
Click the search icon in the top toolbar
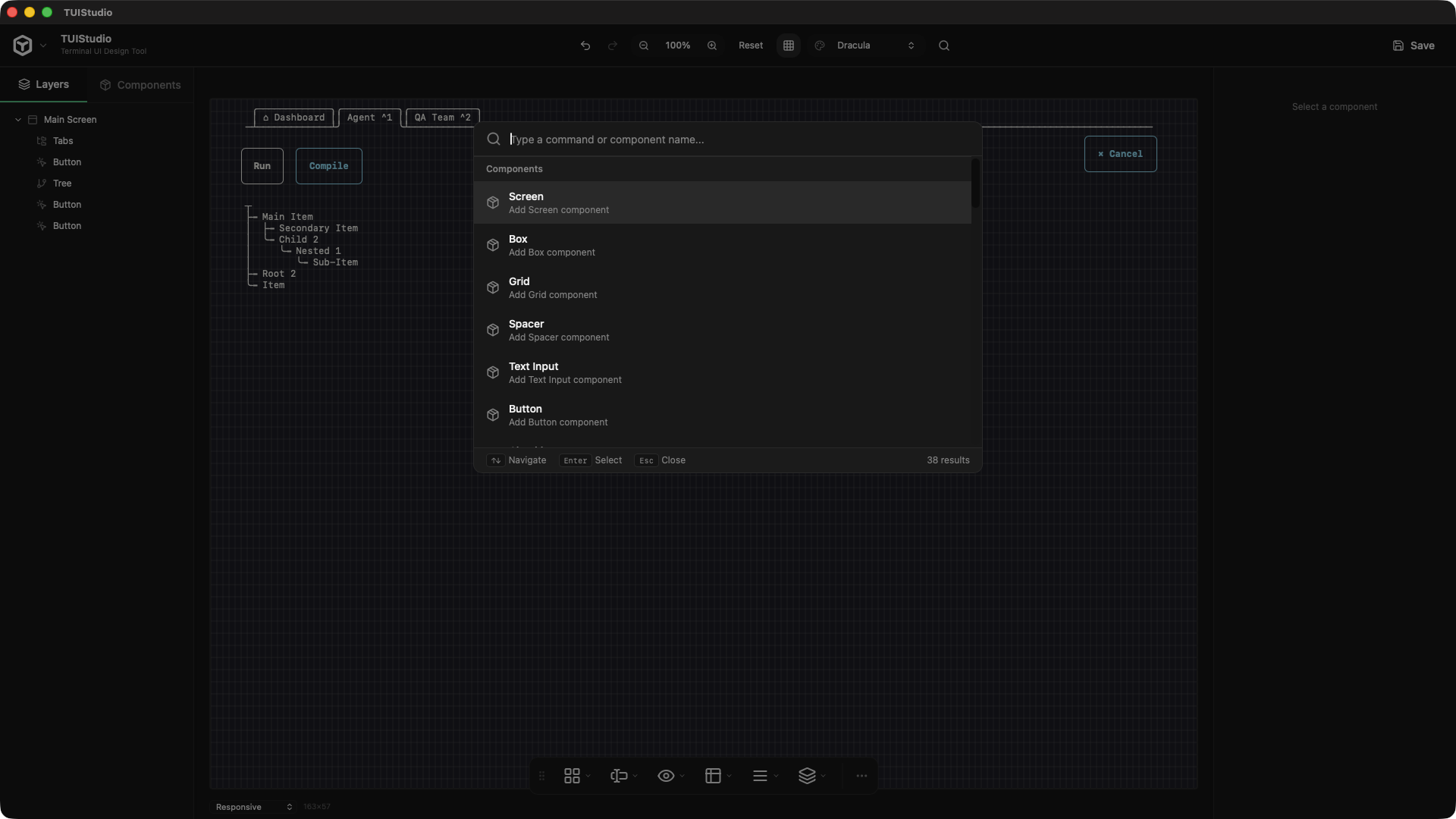(943, 45)
